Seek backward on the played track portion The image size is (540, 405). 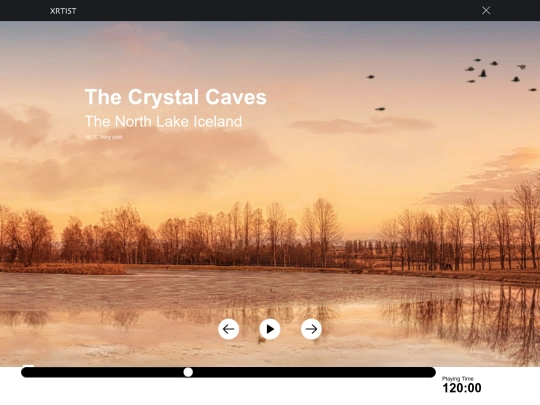click(x=102, y=372)
